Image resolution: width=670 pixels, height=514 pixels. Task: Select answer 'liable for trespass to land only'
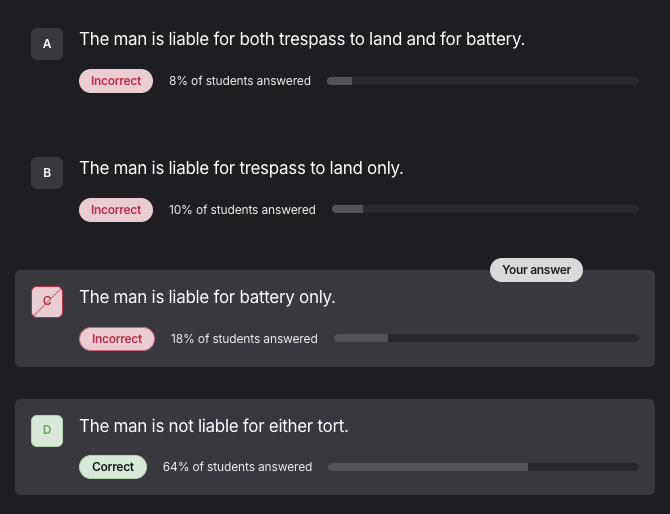tap(241, 168)
